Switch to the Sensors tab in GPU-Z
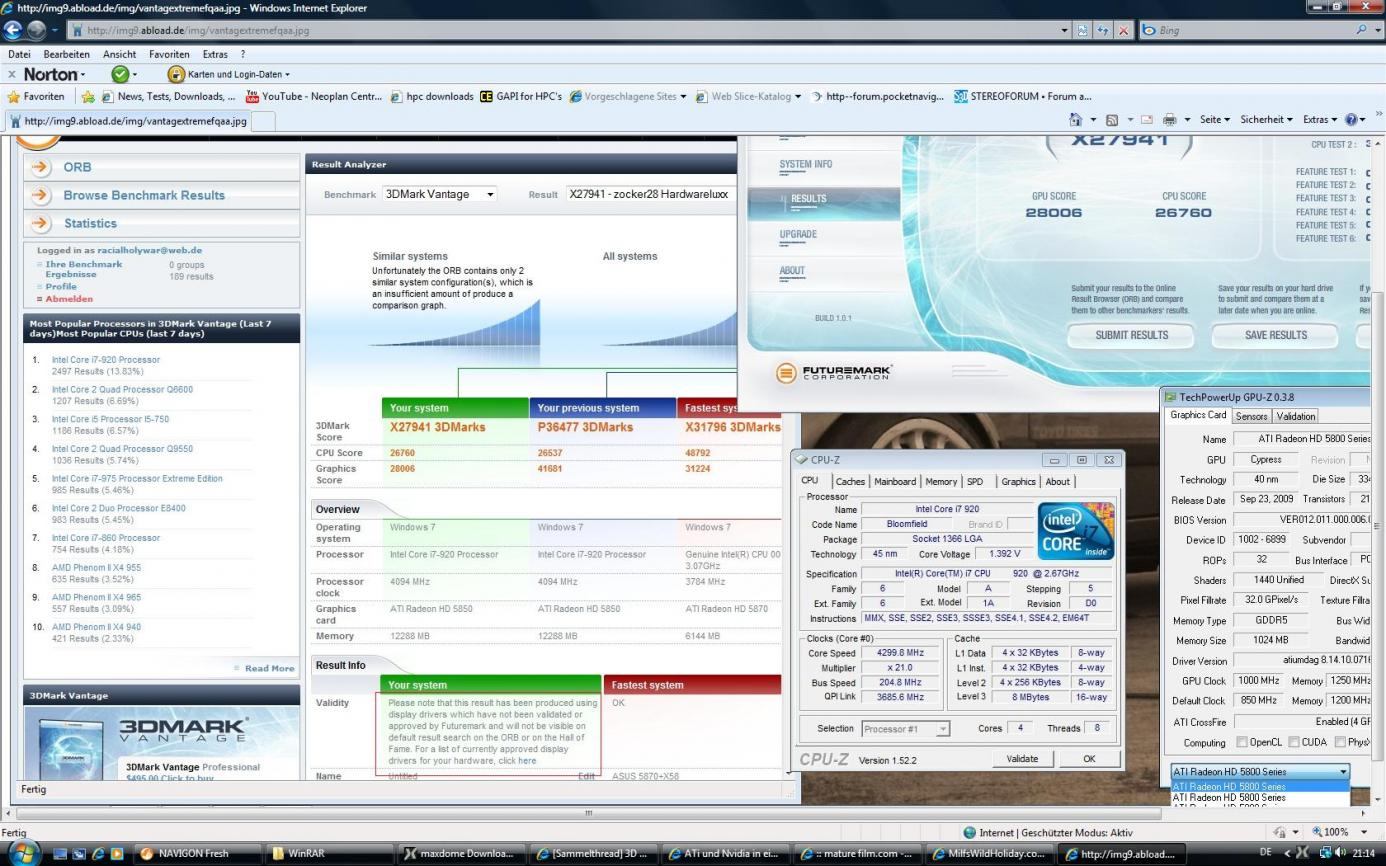1386x866 pixels. [1251, 416]
